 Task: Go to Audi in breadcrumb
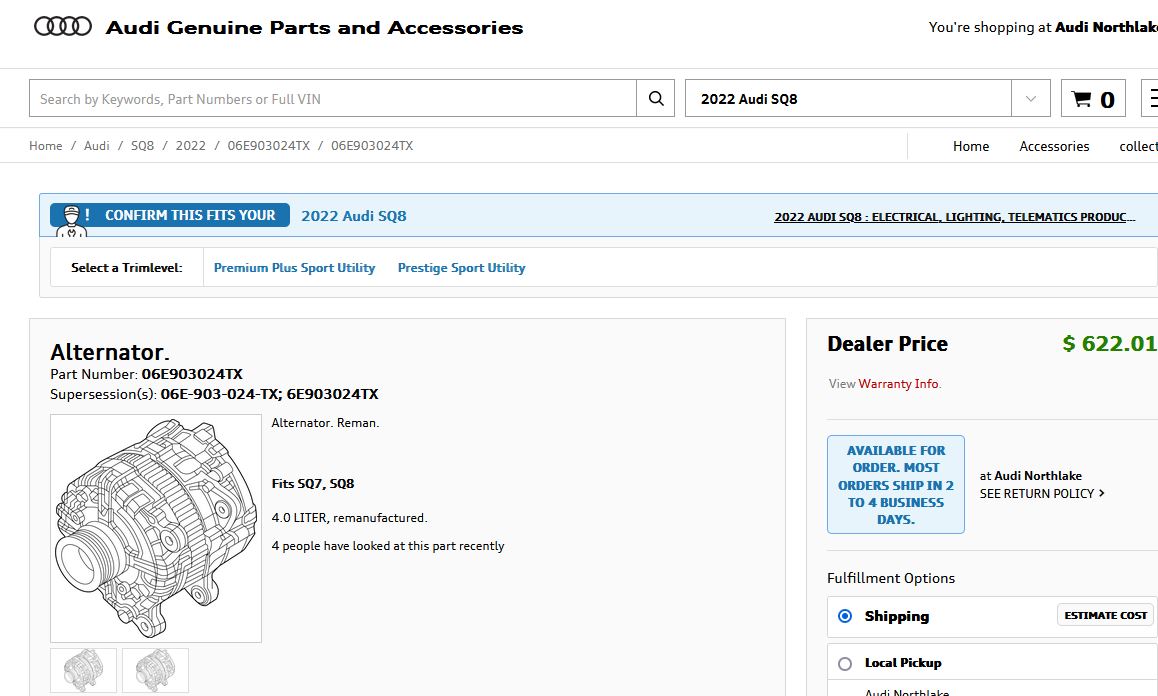coord(97,146)
